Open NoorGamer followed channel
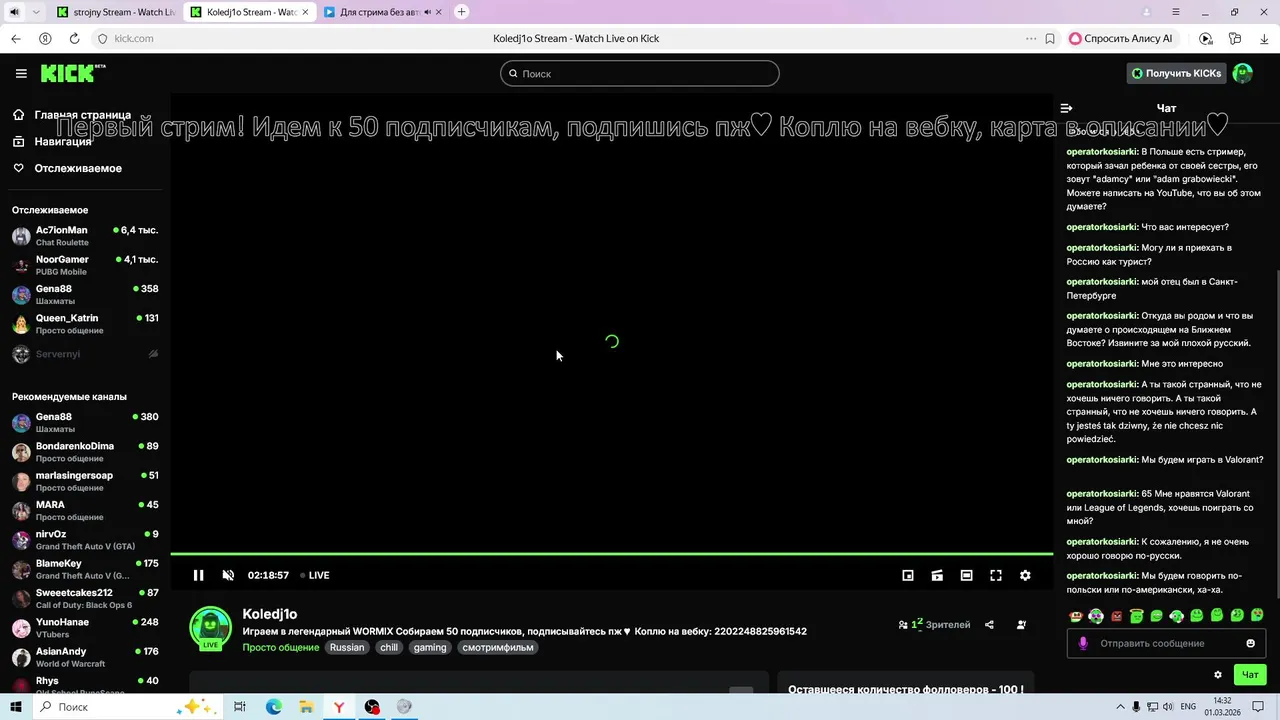This screenshot has height=720, width=1280. 85,265
